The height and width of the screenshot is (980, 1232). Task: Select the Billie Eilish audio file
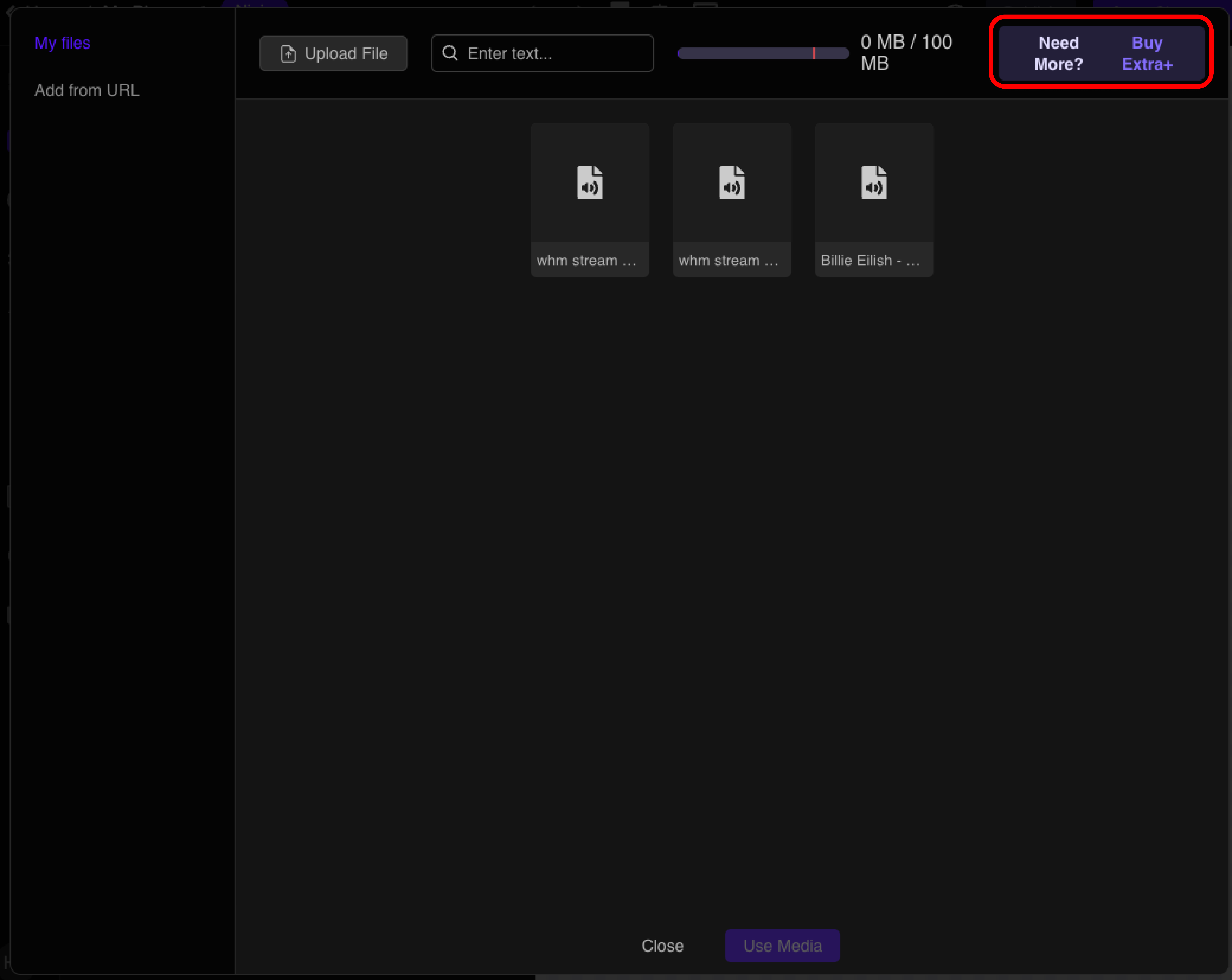(874, 200)
